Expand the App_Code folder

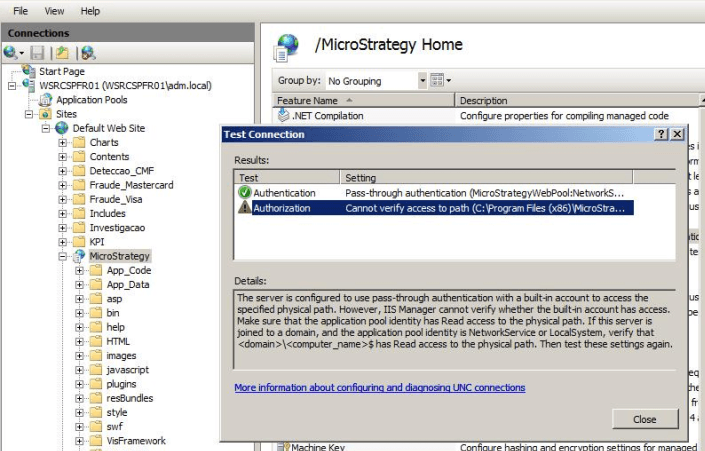pos(80,271)
